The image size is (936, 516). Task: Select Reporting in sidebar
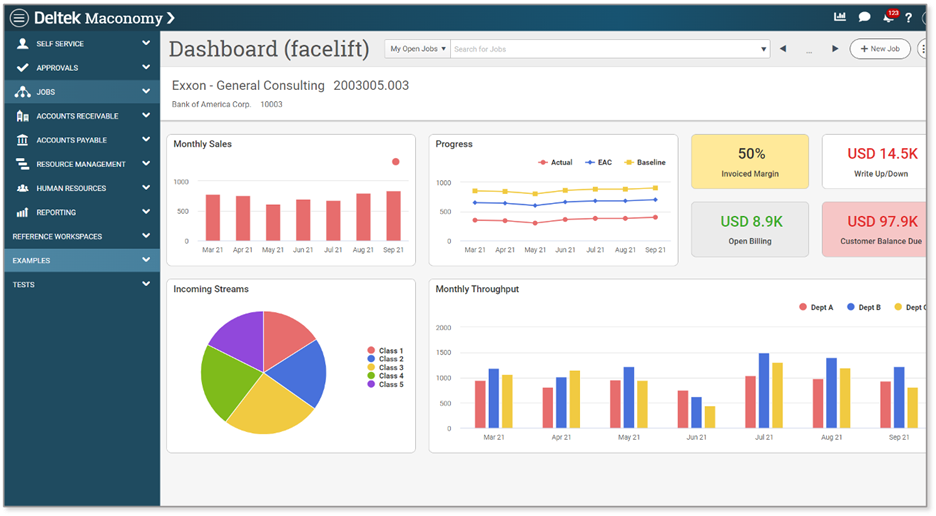(82, 212)
